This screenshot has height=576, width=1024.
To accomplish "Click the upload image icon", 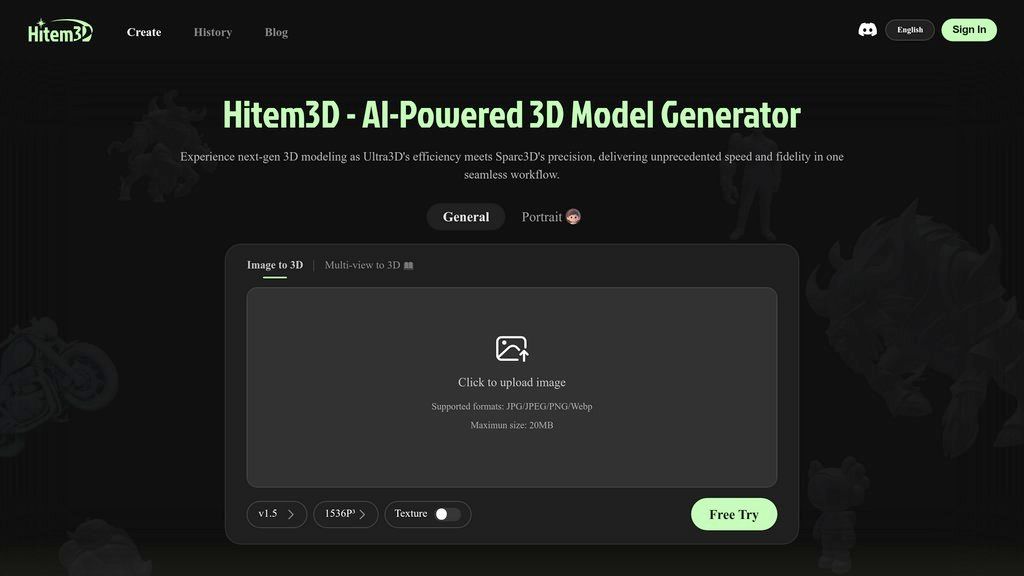I will [512, 349].
